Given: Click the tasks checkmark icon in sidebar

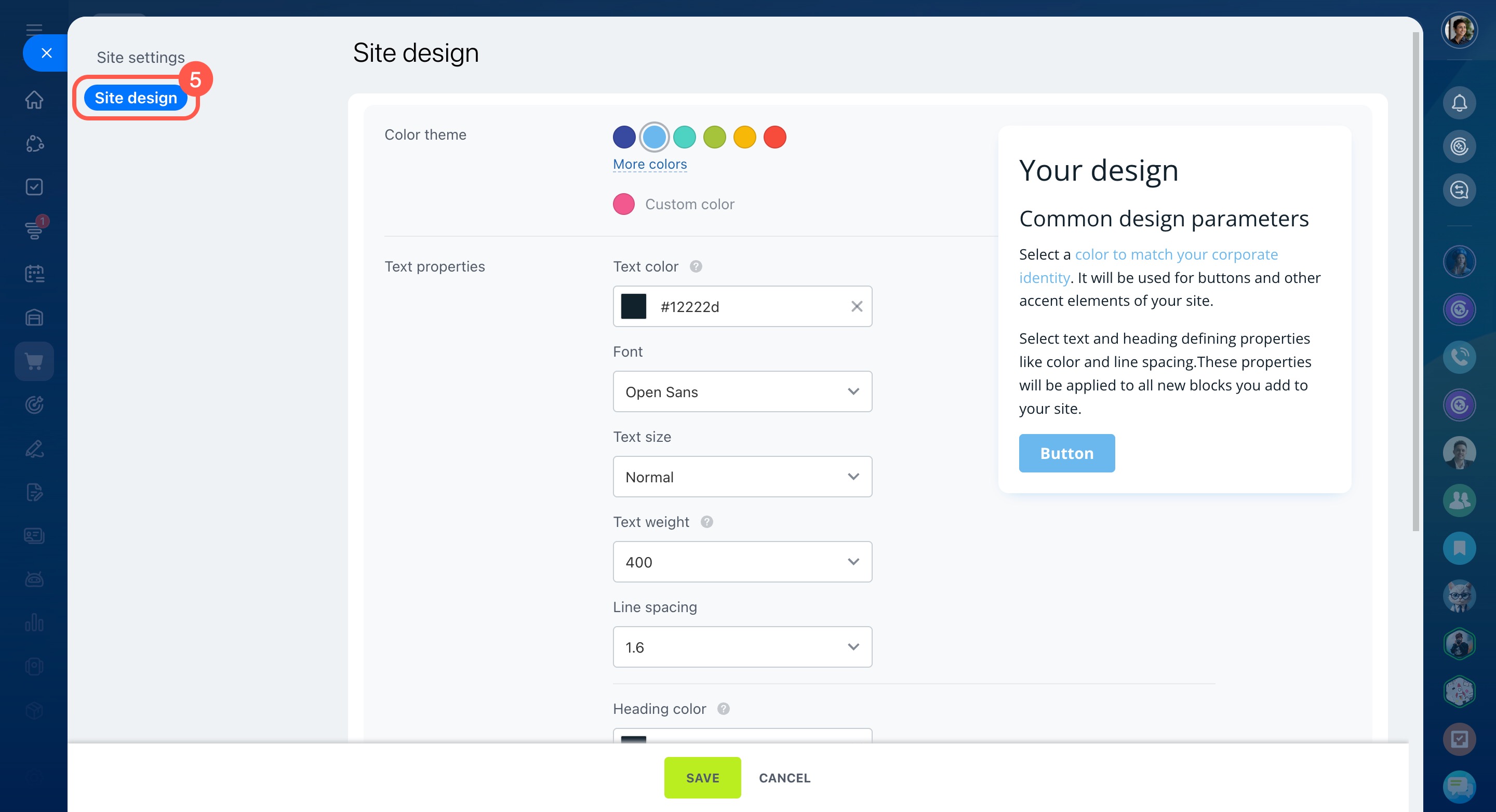Looking at the screenshot, I should (34, 187).
